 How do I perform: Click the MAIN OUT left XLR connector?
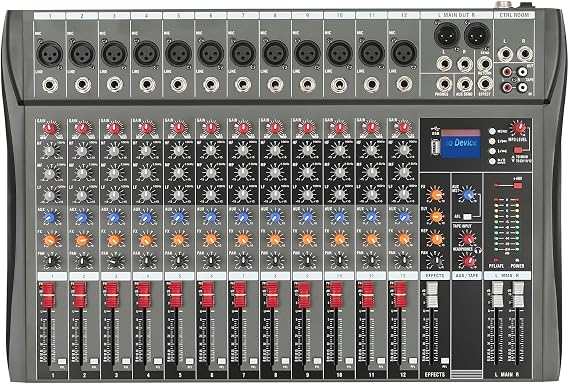(x=447, y=35)
